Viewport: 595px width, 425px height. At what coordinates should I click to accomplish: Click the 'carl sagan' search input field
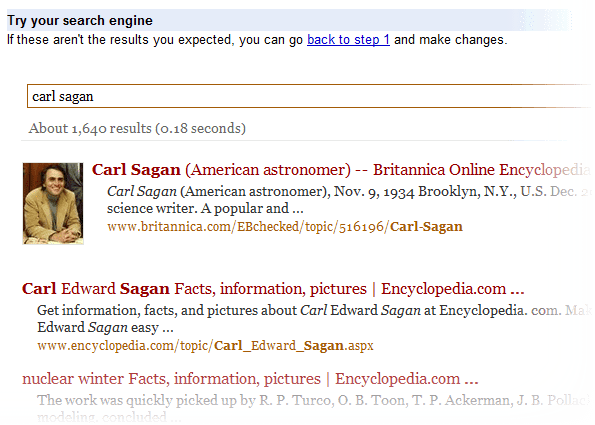[309, 96]
